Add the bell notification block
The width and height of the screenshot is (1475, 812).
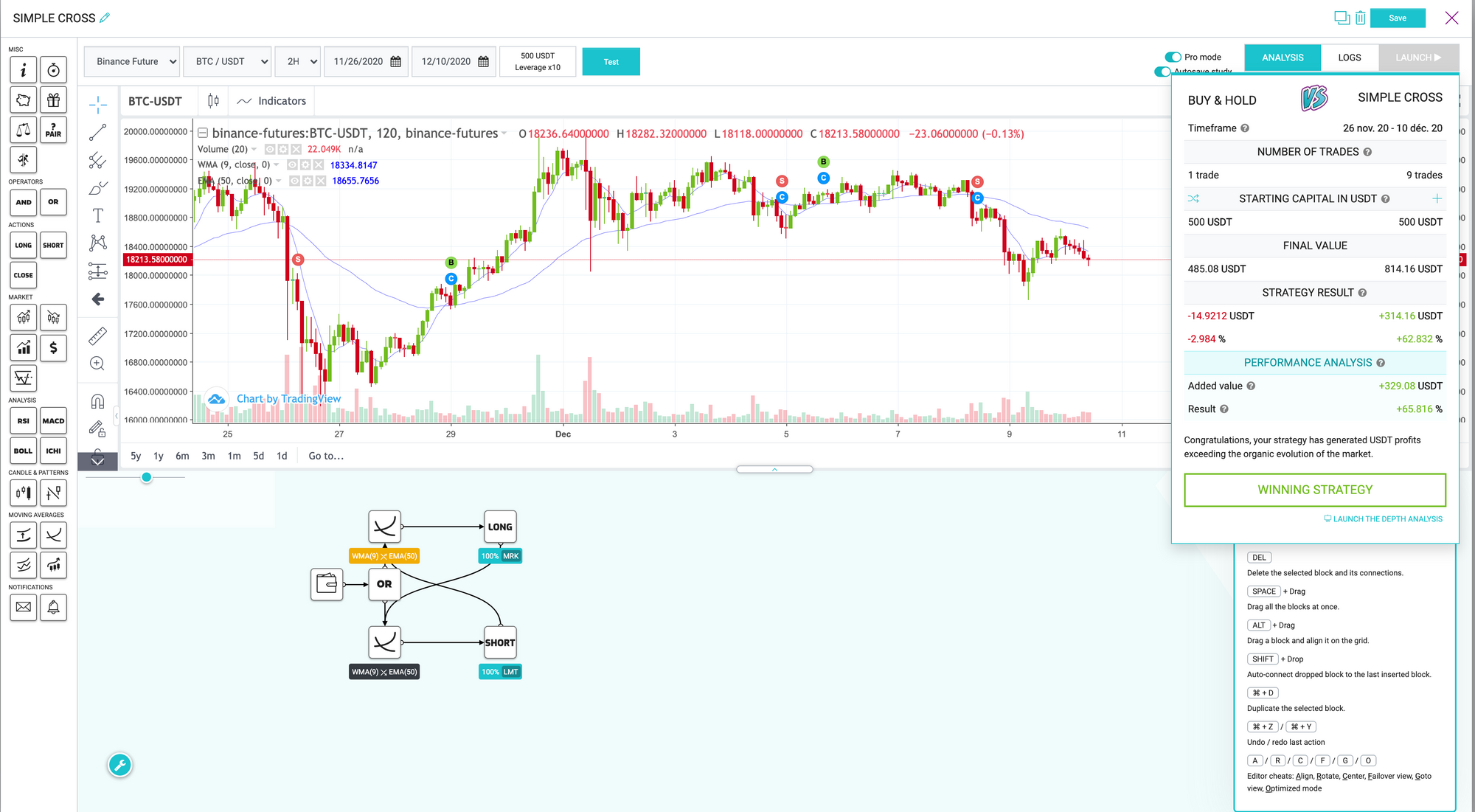coord(53,608)
